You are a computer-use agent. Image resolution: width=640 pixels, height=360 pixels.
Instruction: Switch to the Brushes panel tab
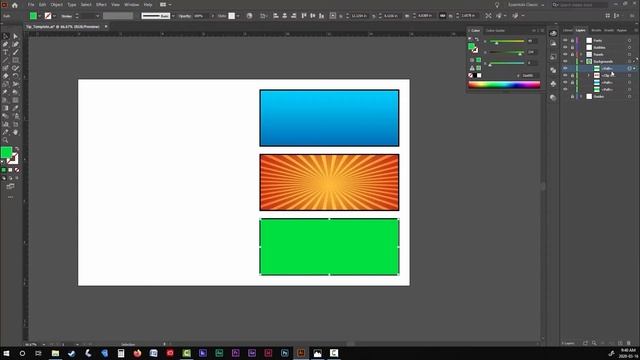pyautogui.click(x=596, y=30)
